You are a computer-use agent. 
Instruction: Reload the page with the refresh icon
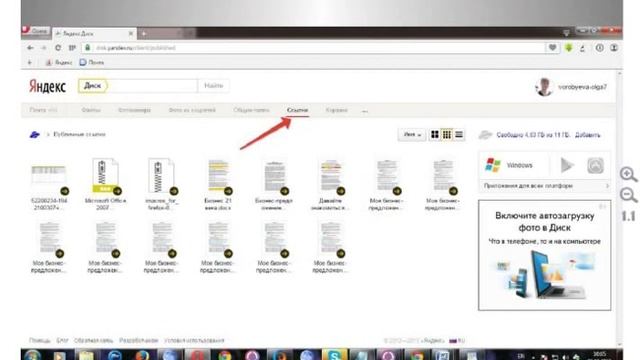[58, 48]
